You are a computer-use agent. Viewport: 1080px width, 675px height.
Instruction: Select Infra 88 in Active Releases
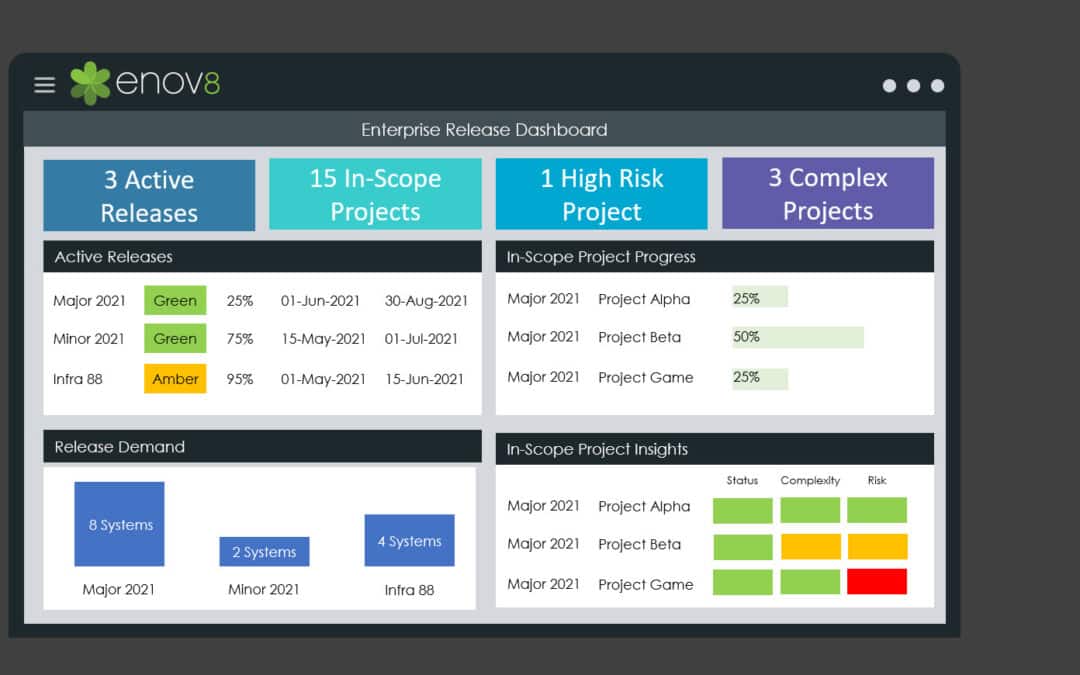78,379
